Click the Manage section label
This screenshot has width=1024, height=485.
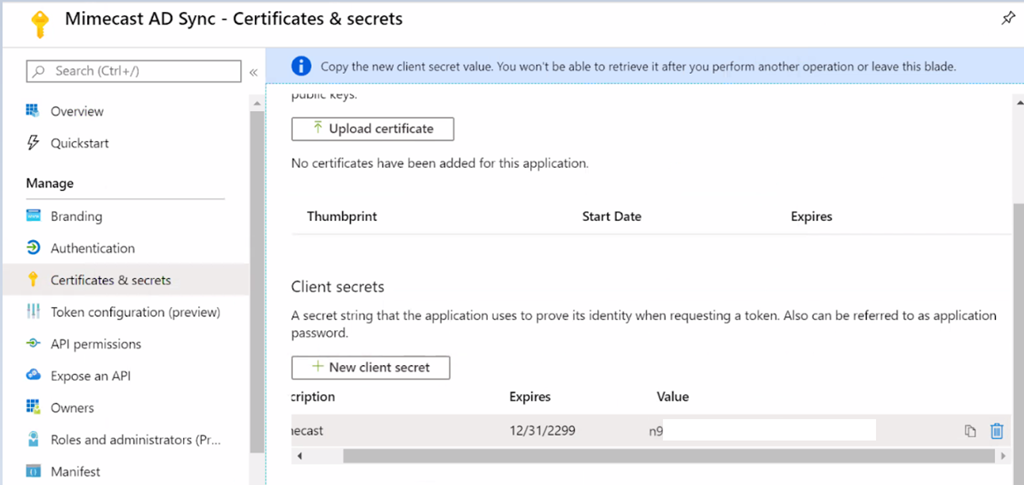click(x=50, y=183)
